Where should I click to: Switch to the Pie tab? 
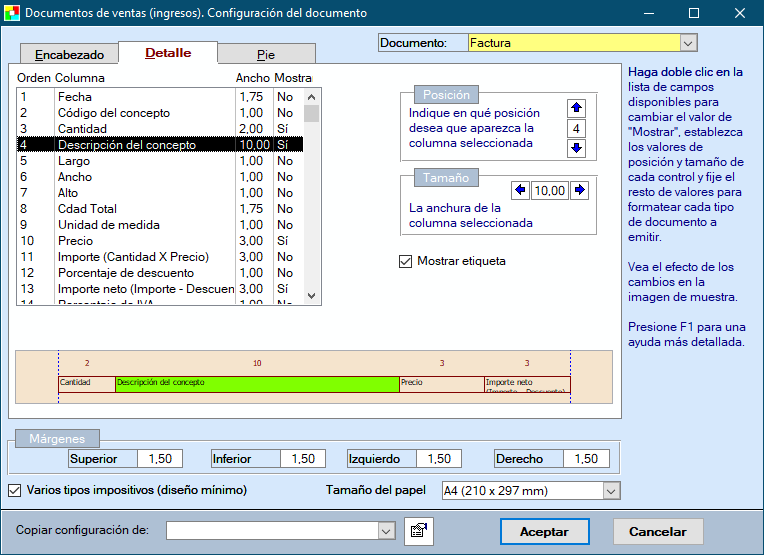click(x=265, y=55)
